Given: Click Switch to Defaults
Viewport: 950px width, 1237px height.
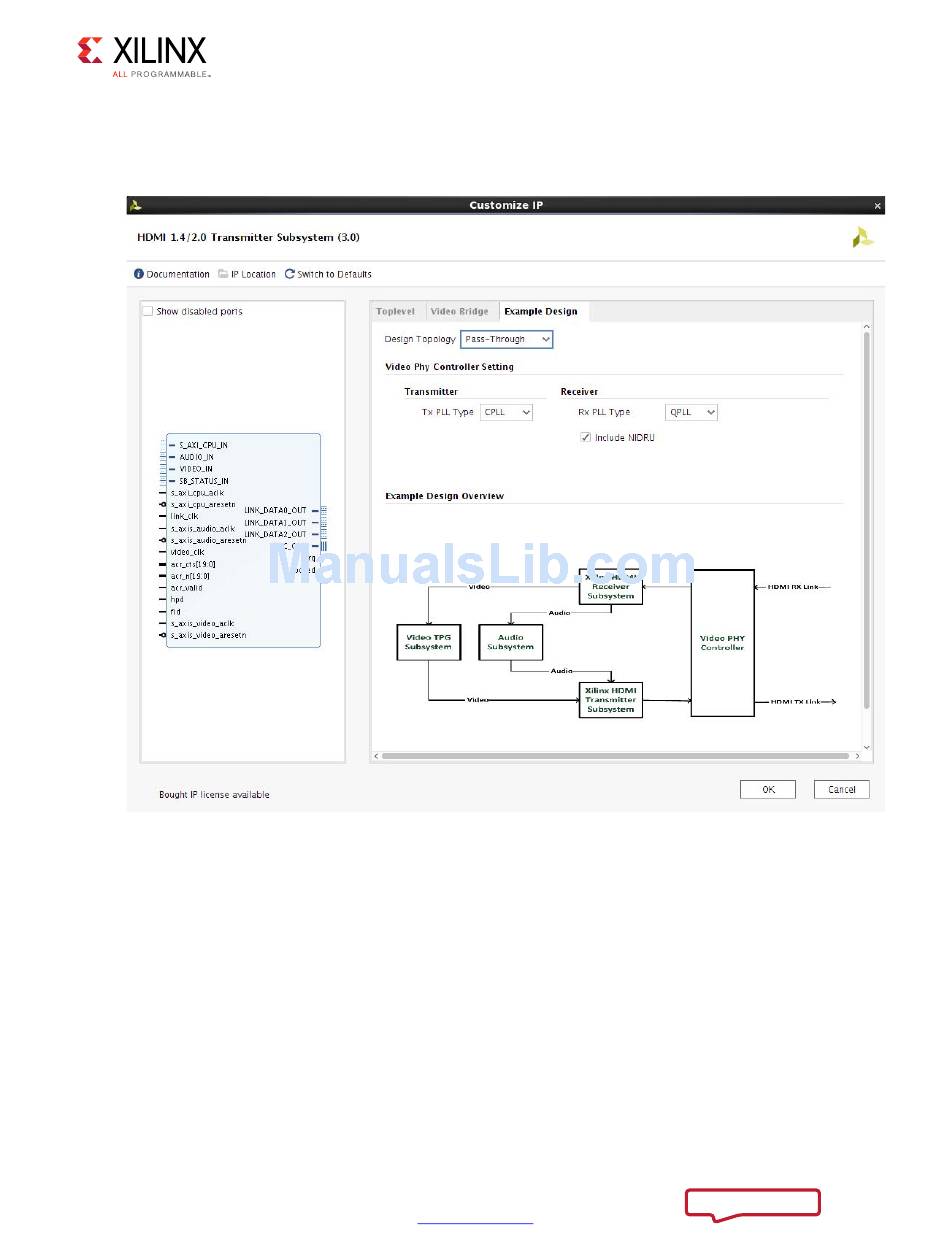Looking at the screenshot, I should pos(335,274).
